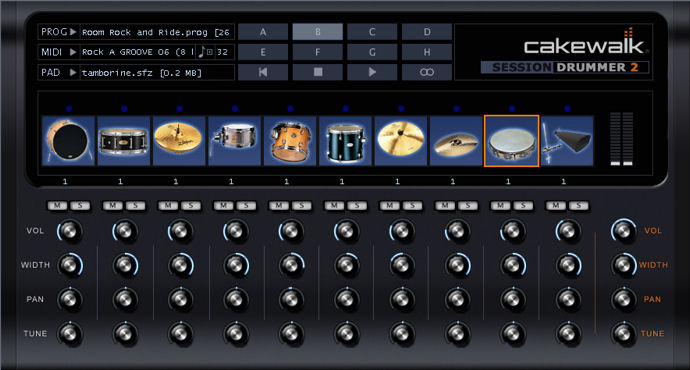The image size is (690, 370).
Task: Select the cowbell pad
Action: coord(567,141)
